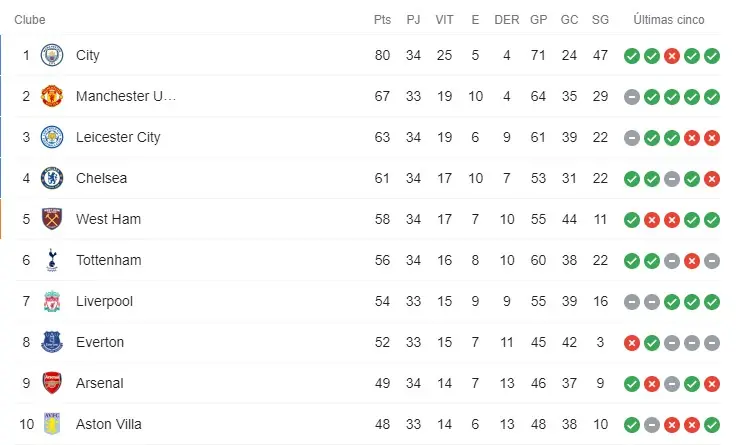The height and width of the screenshot is (445, 746).
Task: Click the Manchester City club crest
Action: [51, 56]
